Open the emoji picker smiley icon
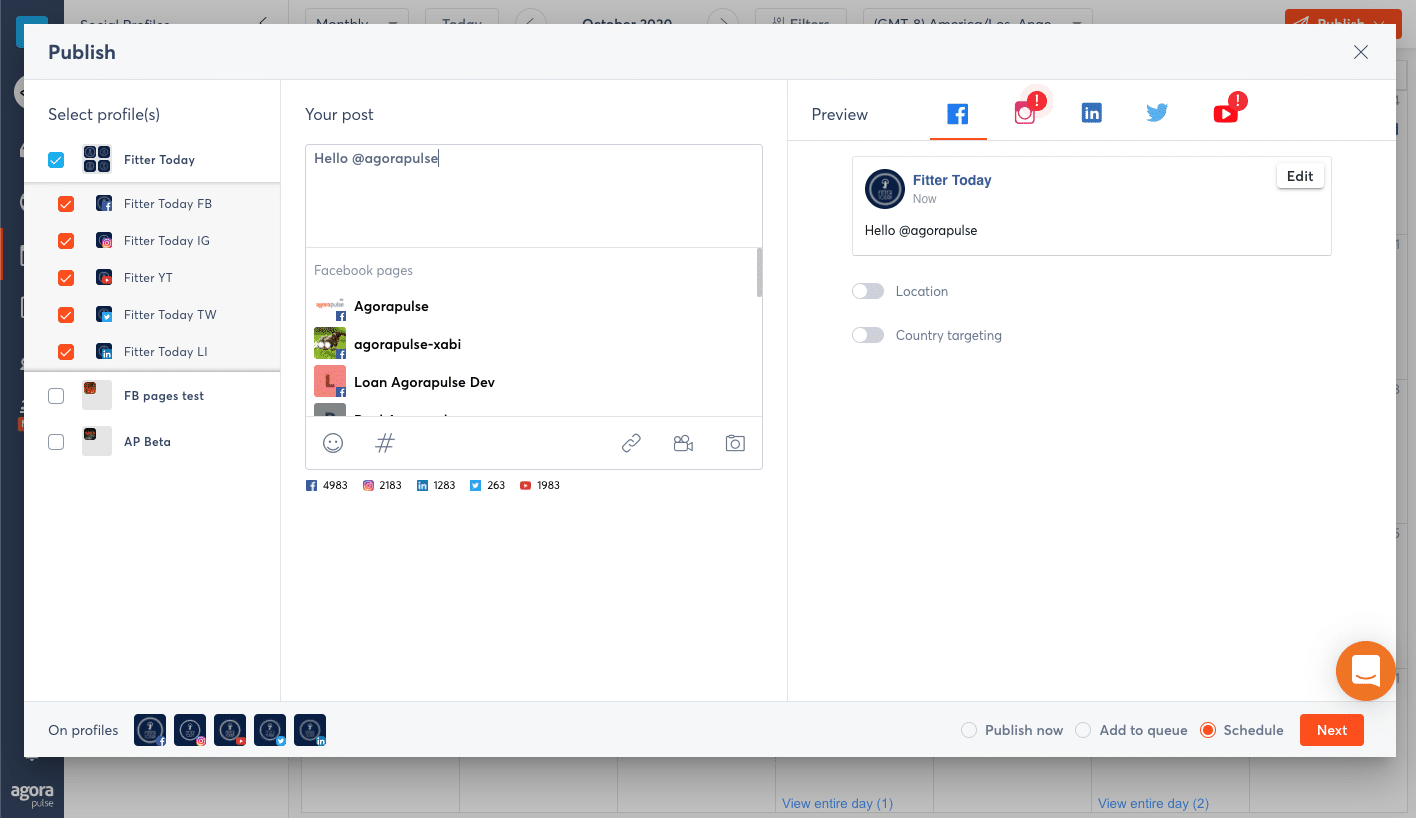The image size is (1416, 818). pos(333,443)
